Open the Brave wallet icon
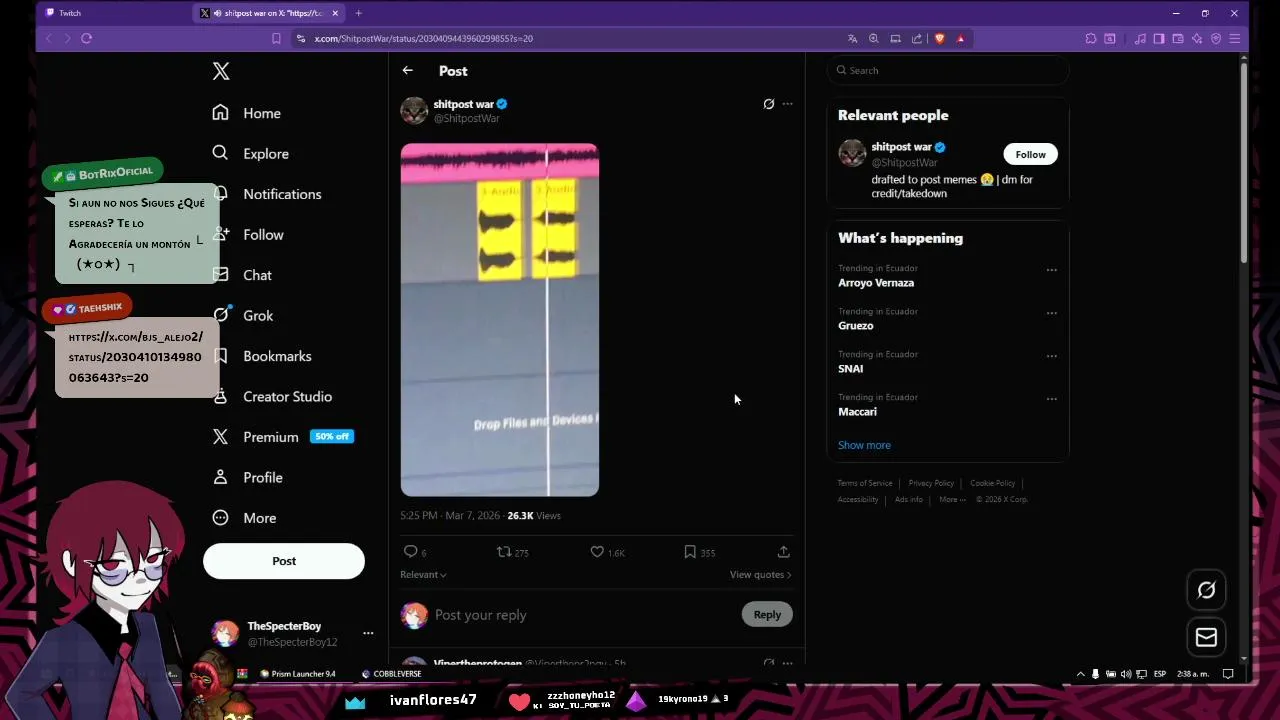The width and height of the screenshot is (1280, 720). (x=1178, y=38)
